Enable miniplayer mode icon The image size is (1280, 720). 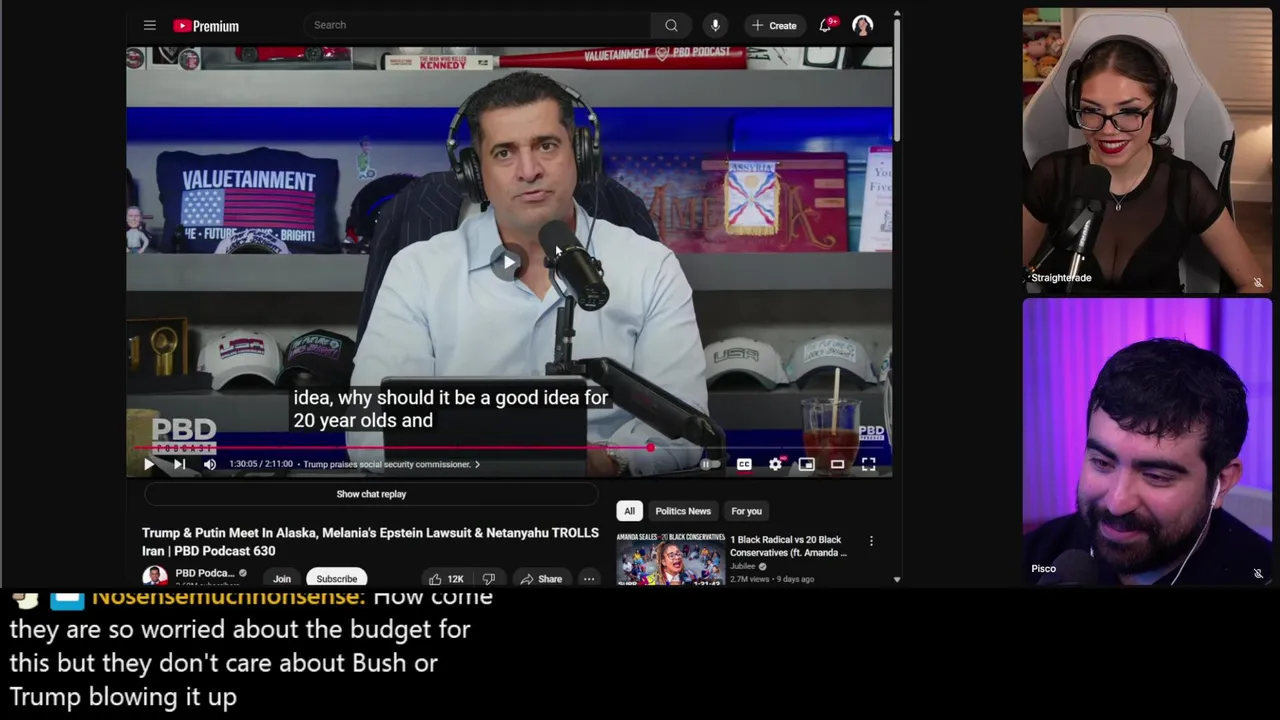[806, 464]
